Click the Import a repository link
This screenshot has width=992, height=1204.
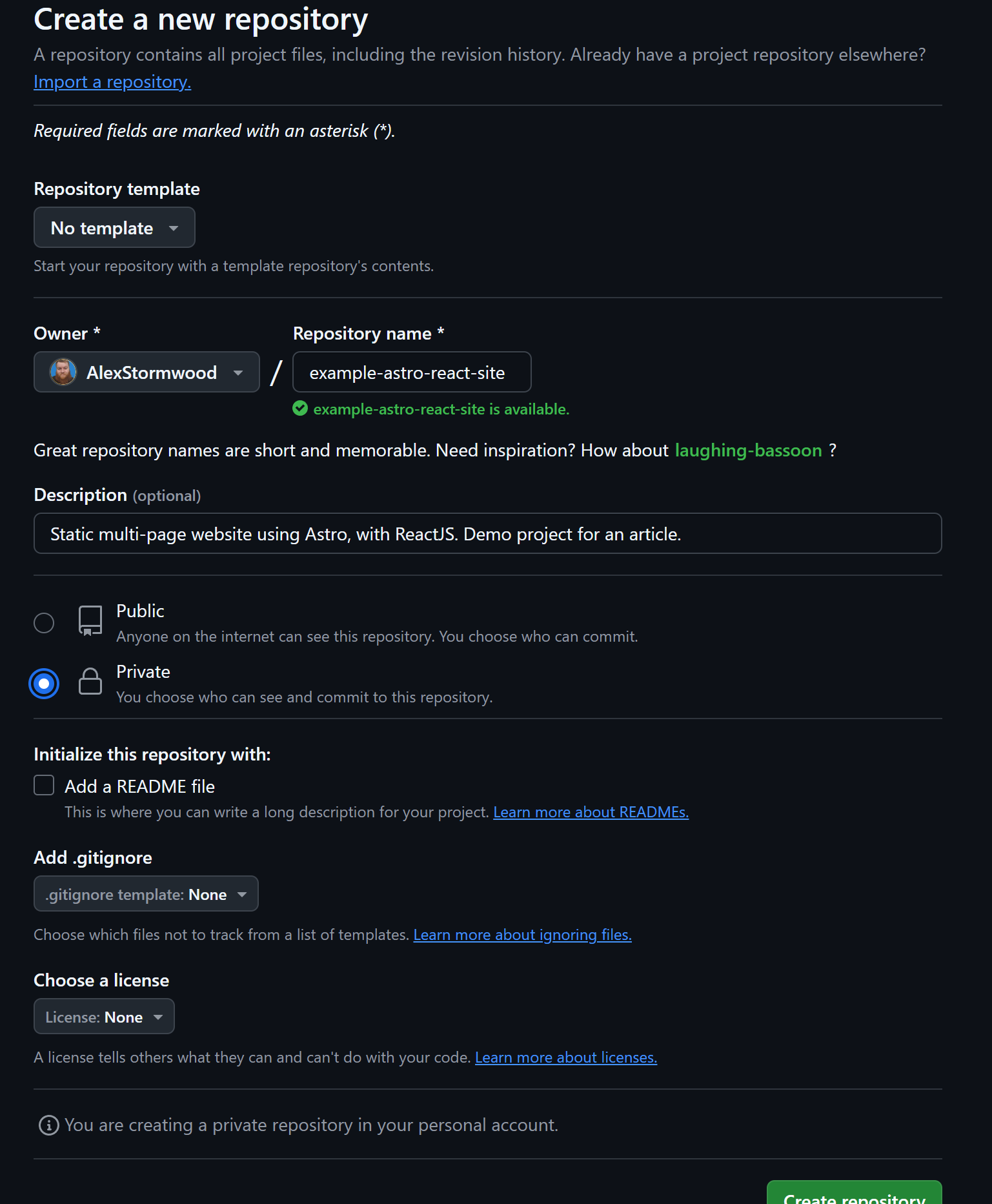point(112,81)
